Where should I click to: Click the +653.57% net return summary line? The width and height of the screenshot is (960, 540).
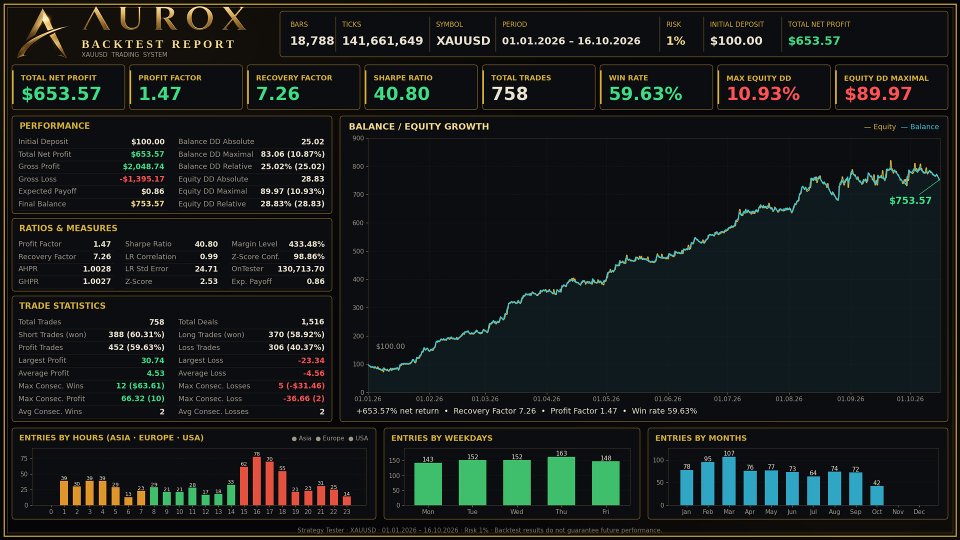(x=527, y=411)
